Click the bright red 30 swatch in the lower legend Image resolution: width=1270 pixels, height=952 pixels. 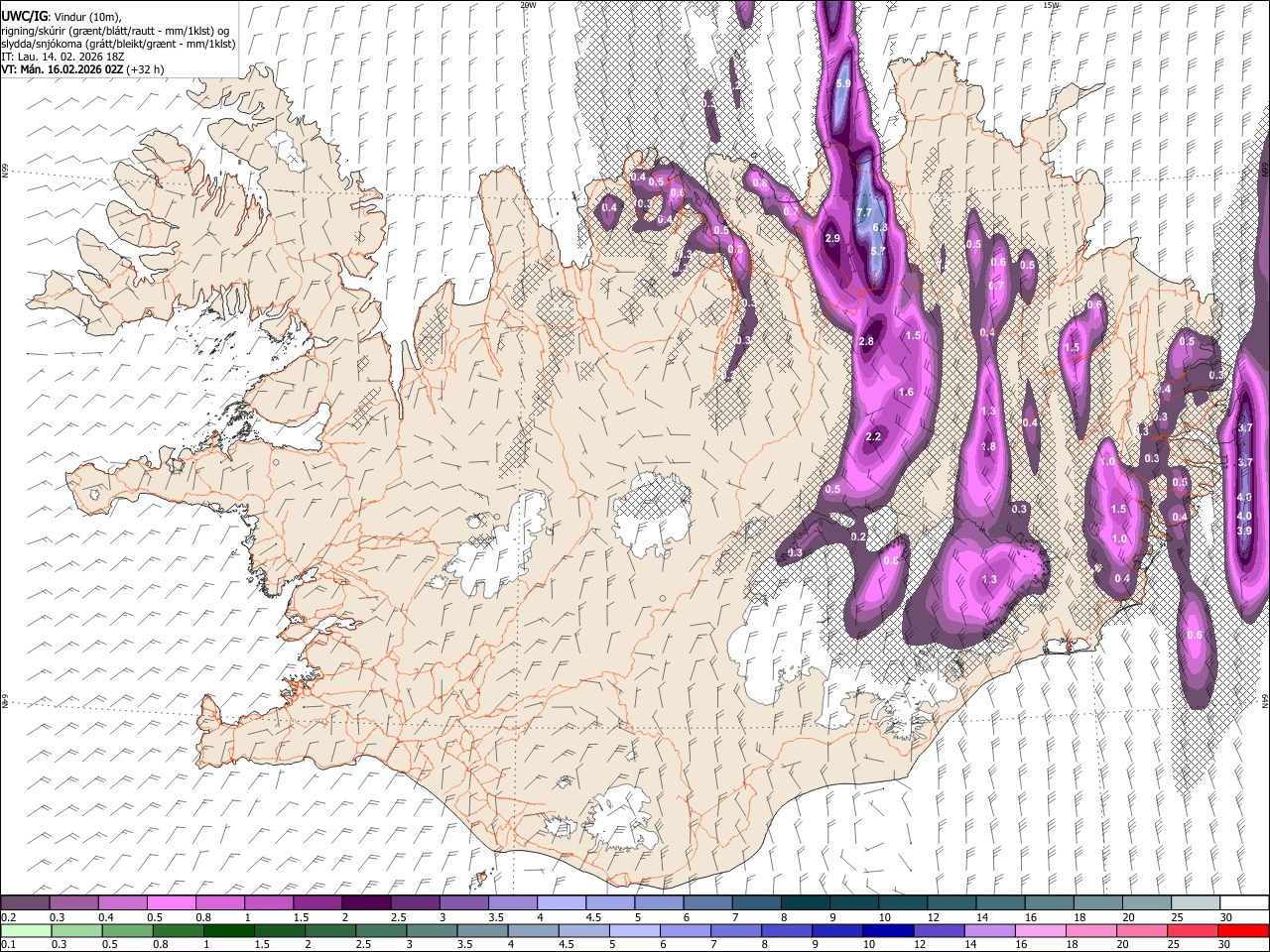click(x=1243, y=930)
